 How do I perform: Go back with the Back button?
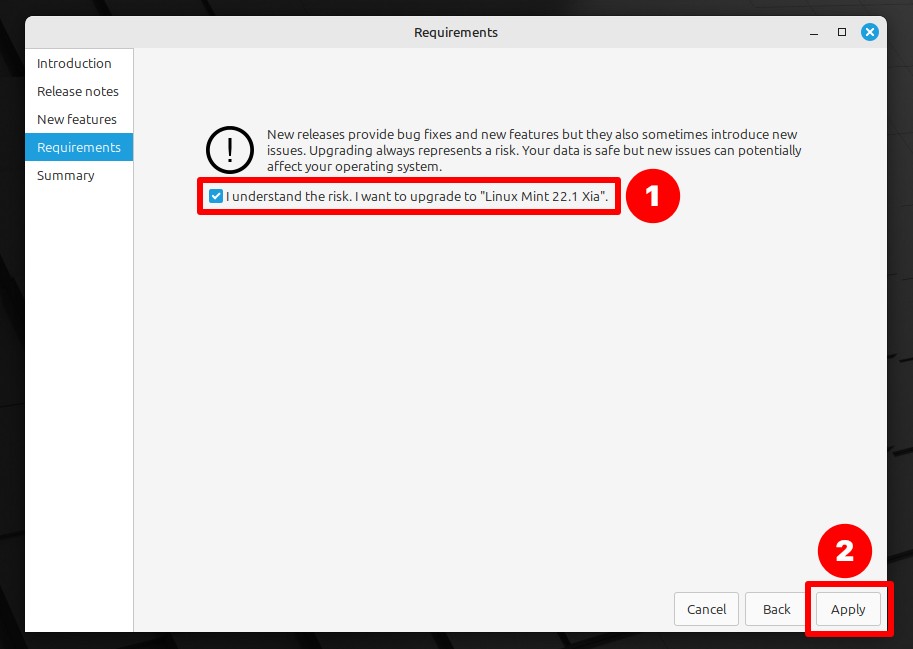click(776, 609)
